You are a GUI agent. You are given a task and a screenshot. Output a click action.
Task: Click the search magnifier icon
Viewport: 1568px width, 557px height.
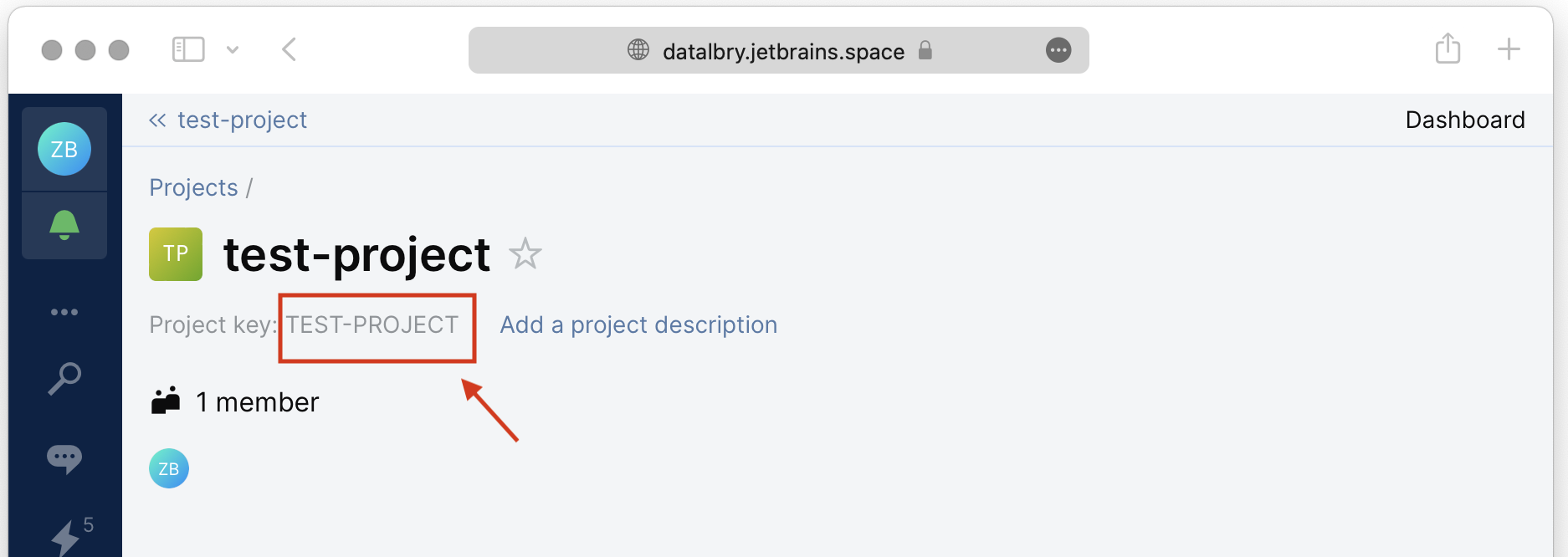coord(64,379)
